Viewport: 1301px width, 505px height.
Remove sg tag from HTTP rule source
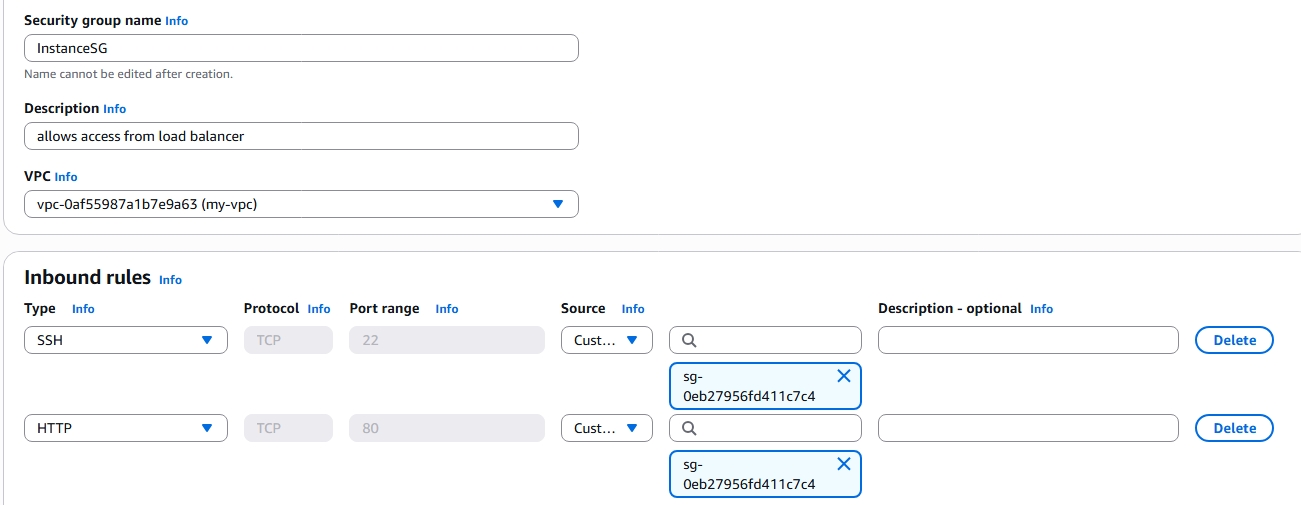843,464
